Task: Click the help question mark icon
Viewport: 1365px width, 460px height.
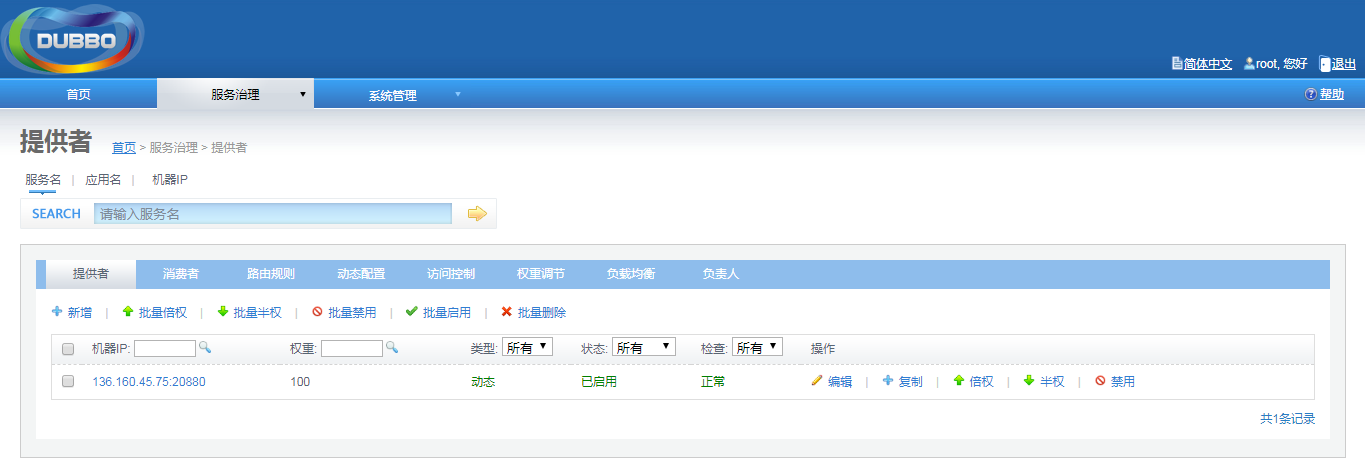Action: tap(1311, 94)
